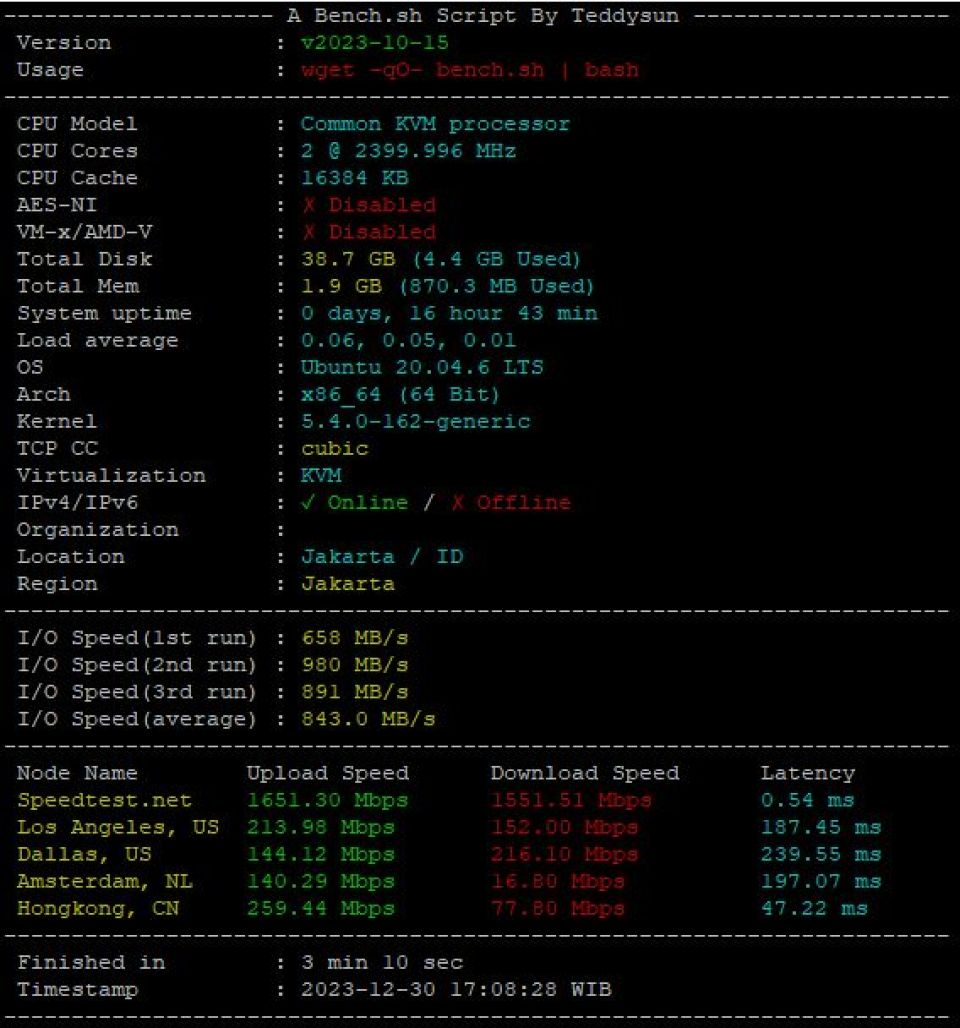Screen dimensions: 960x1028
Task: Click the Los Angeles, US node row
Action: click(x=449, y=827)
